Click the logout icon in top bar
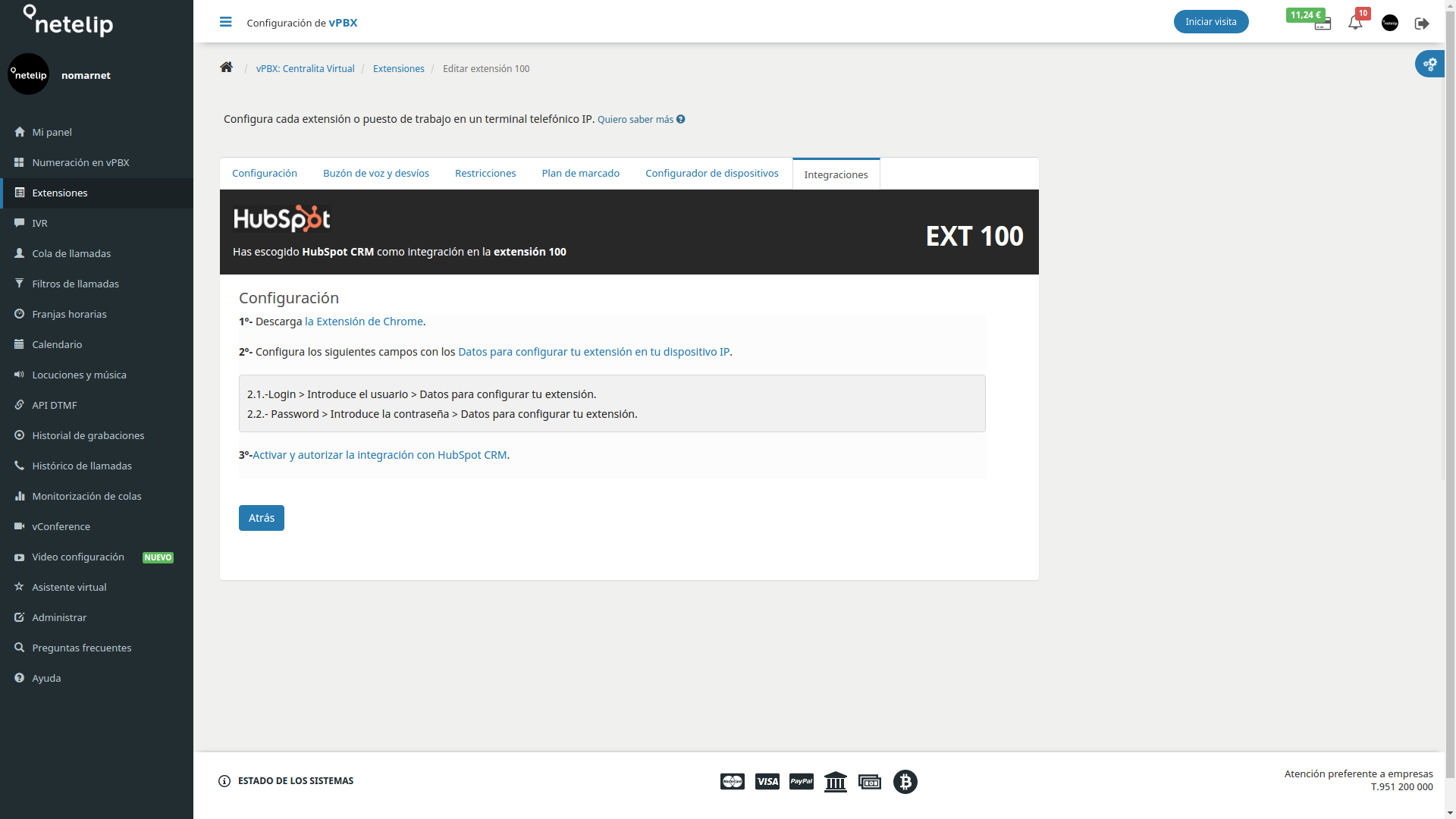Viewport: 1456px width, 819px height. pyautogui.click(x=1422, y=24)
